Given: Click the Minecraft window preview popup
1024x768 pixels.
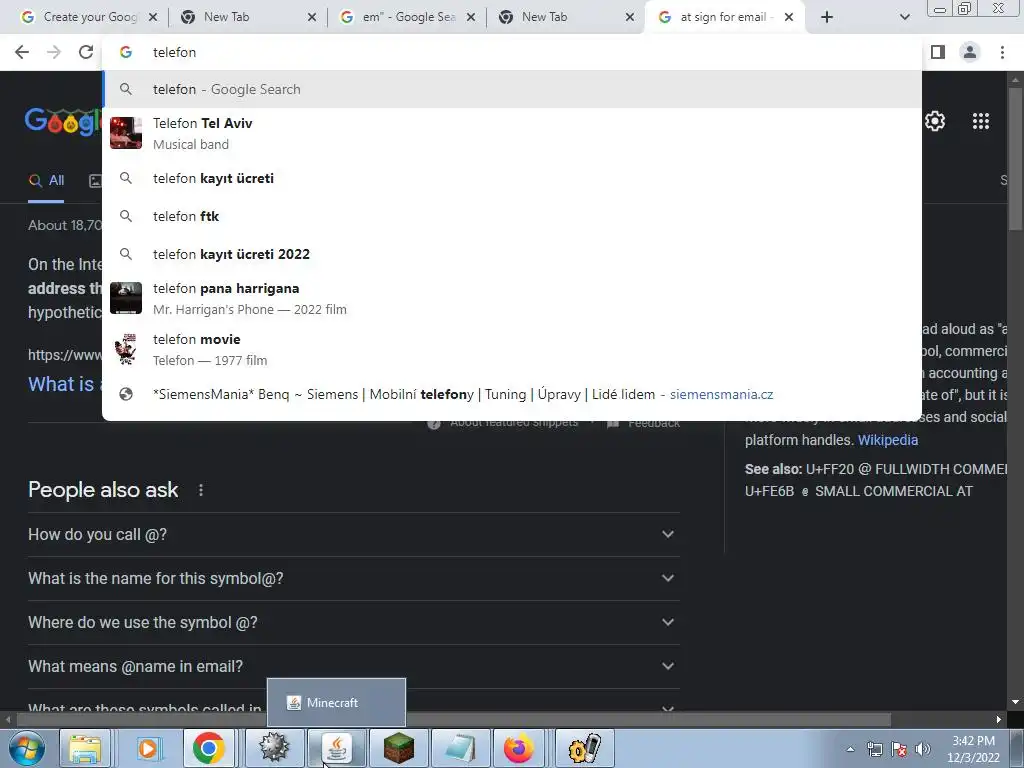Looking at the screenshot, I should click(336, 703).
